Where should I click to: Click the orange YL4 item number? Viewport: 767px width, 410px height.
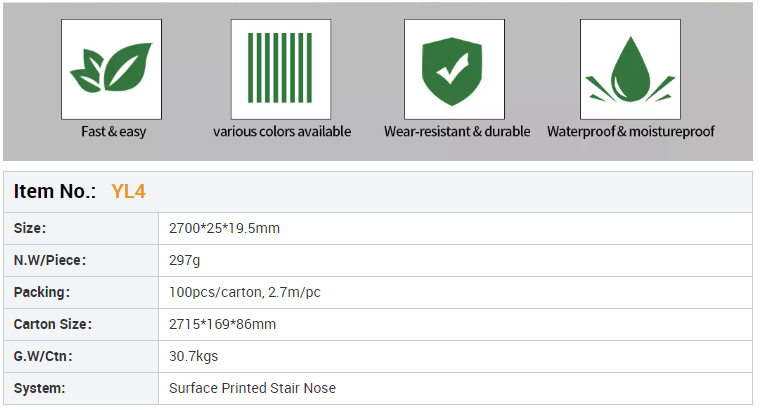pyautogui.click(x=129, y=192)
